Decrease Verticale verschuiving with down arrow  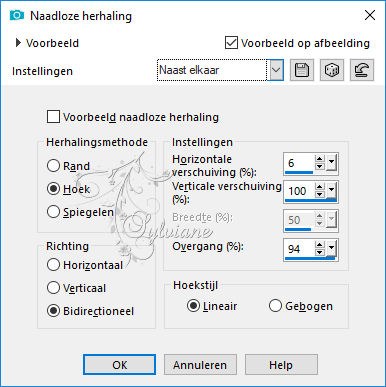pos(320,194)
